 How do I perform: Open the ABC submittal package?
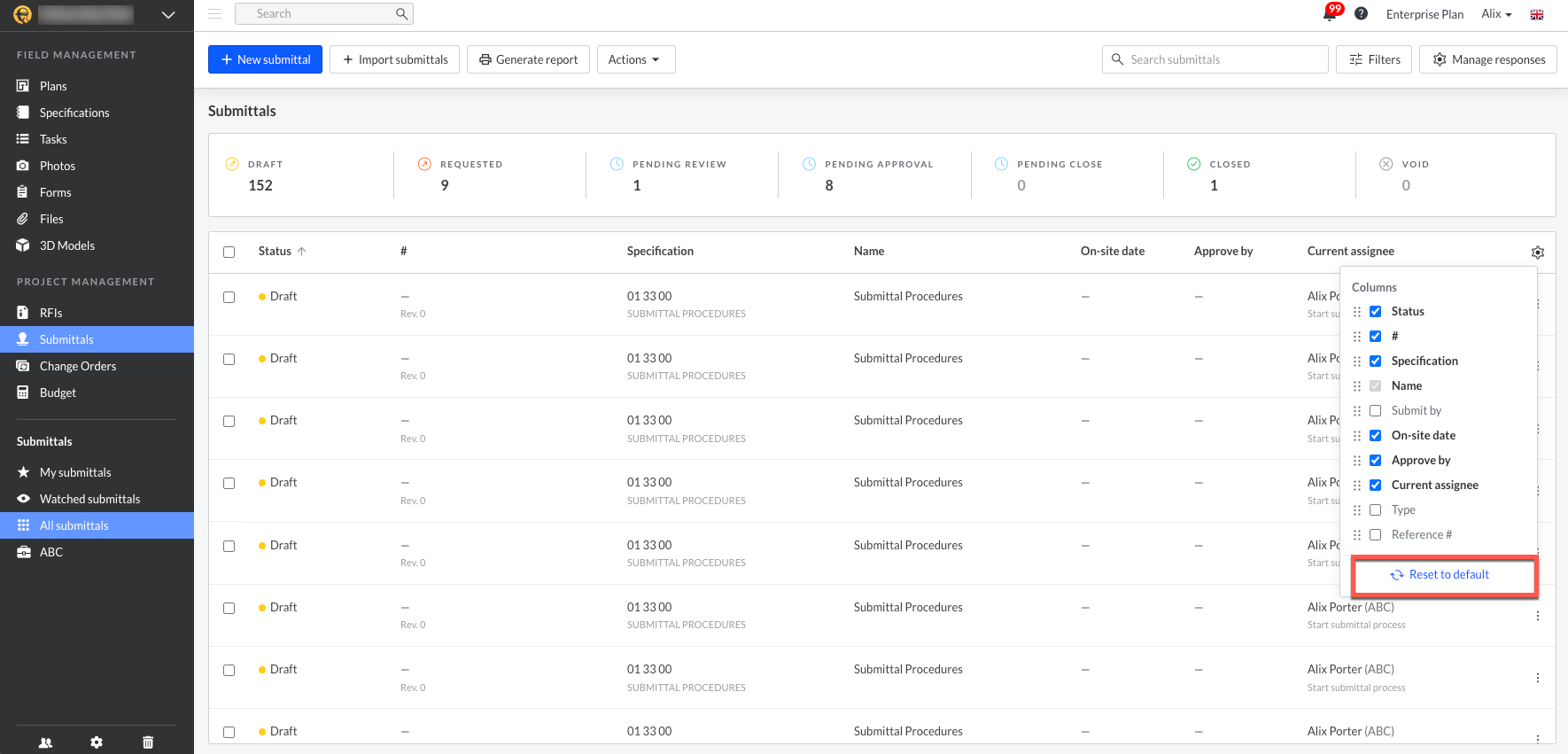[97, 552]
